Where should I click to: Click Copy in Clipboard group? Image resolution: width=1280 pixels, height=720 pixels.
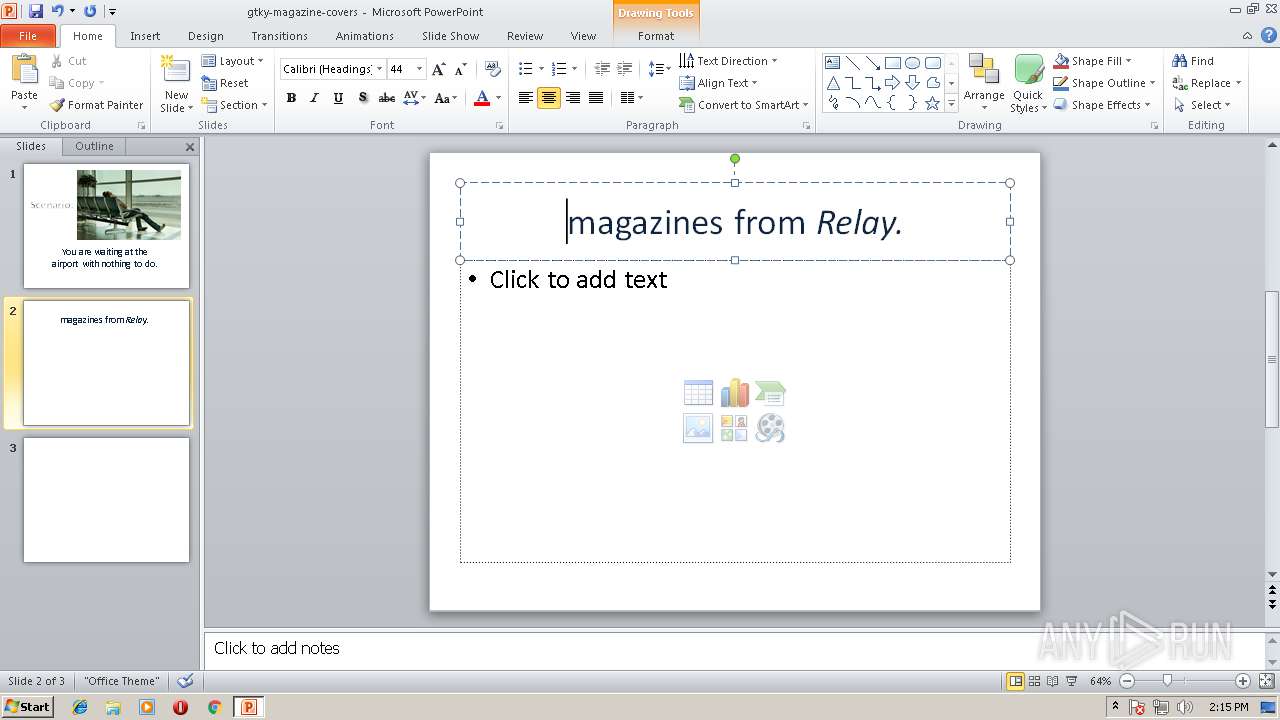(x=75, y=83)
